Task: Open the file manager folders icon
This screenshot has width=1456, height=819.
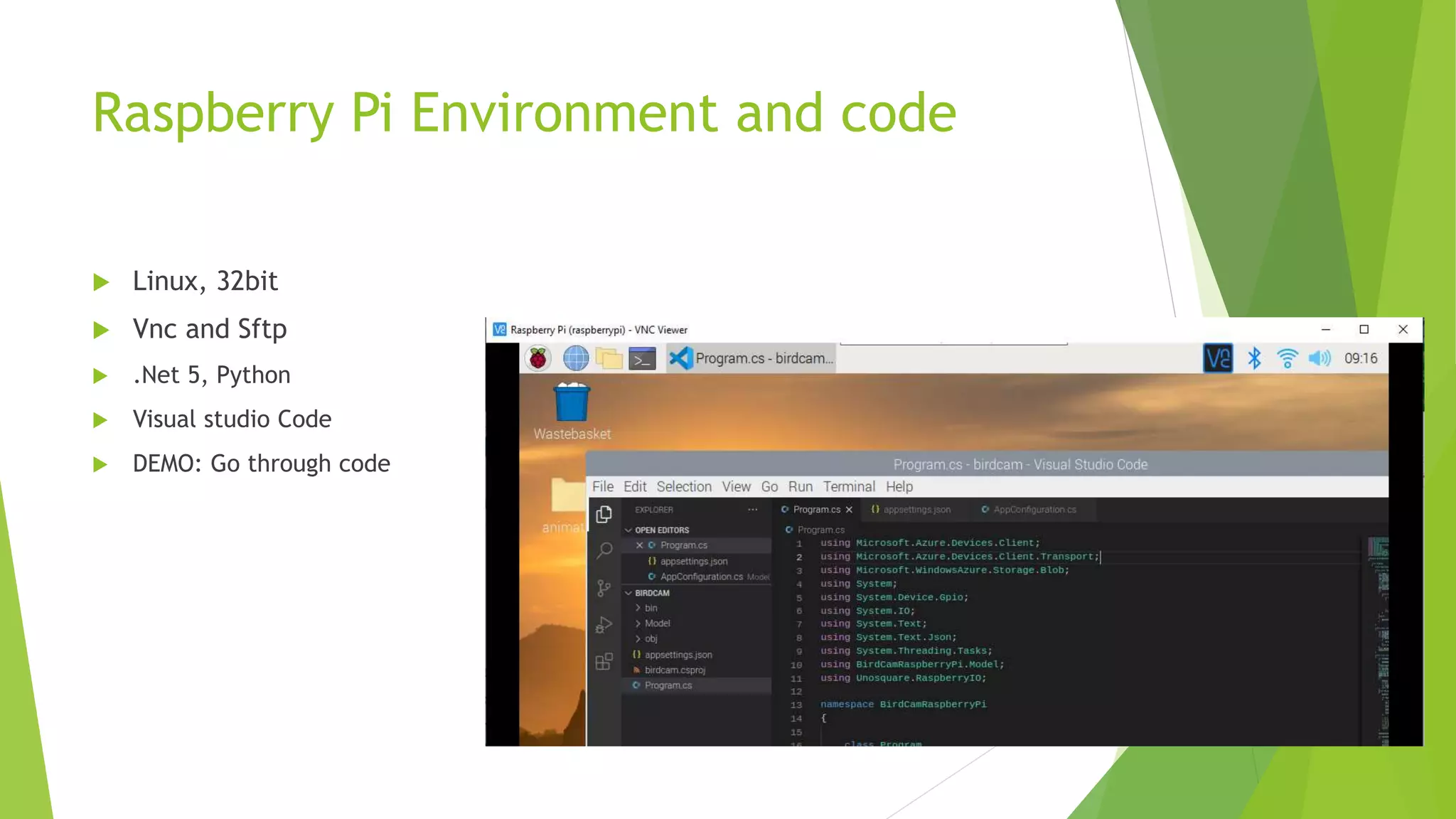Action: [x=609, y=358]
